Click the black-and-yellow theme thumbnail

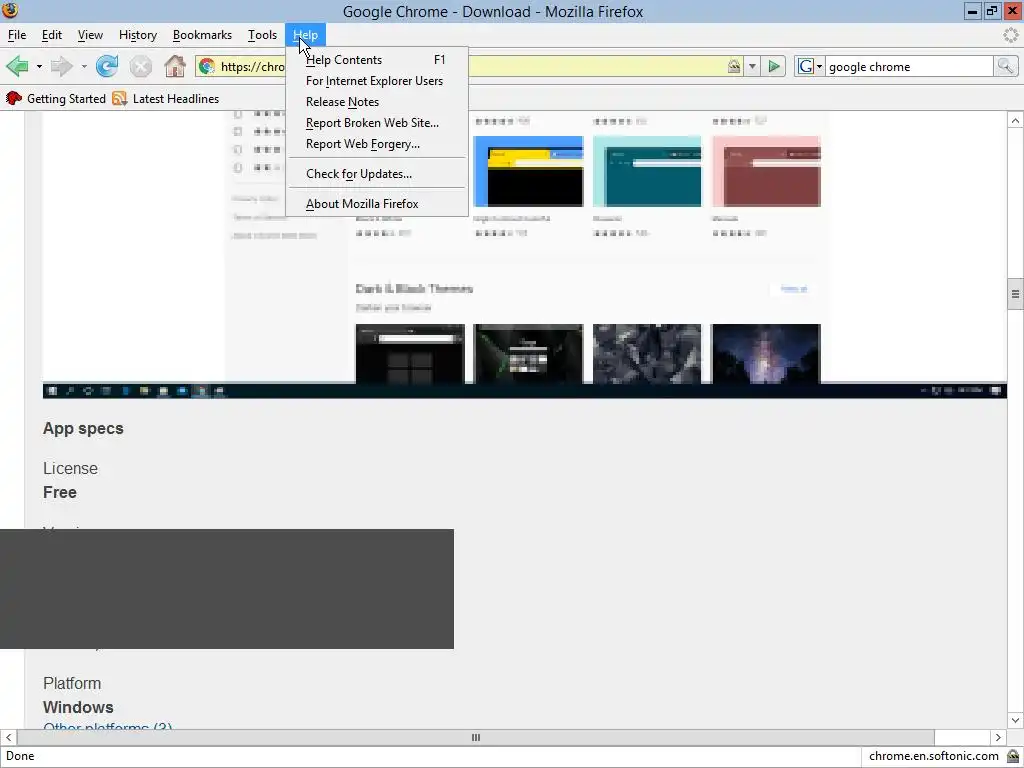click(x=528, y=171)
